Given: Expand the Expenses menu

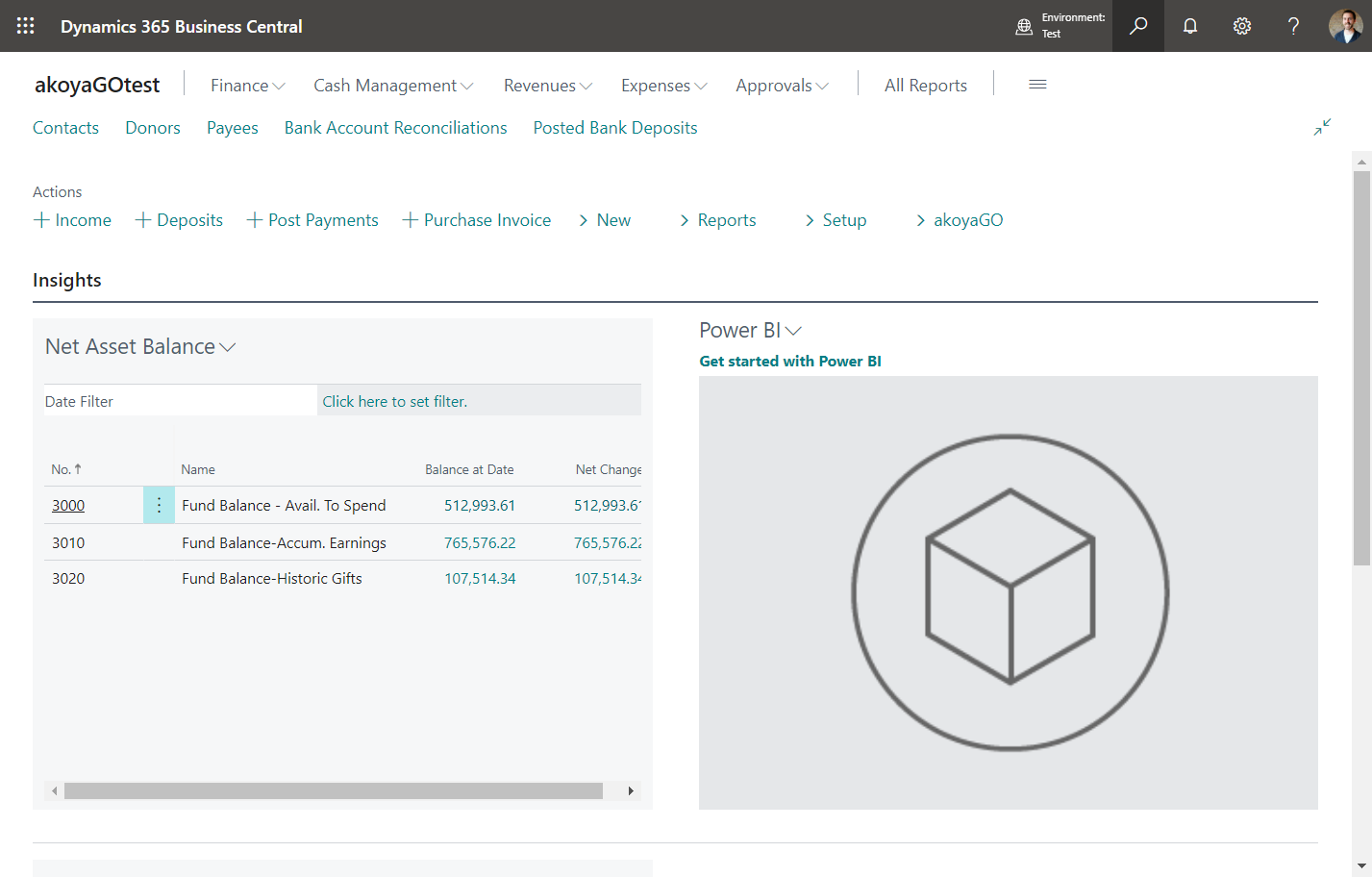Looking at the screenshot, I should (664, 86).
